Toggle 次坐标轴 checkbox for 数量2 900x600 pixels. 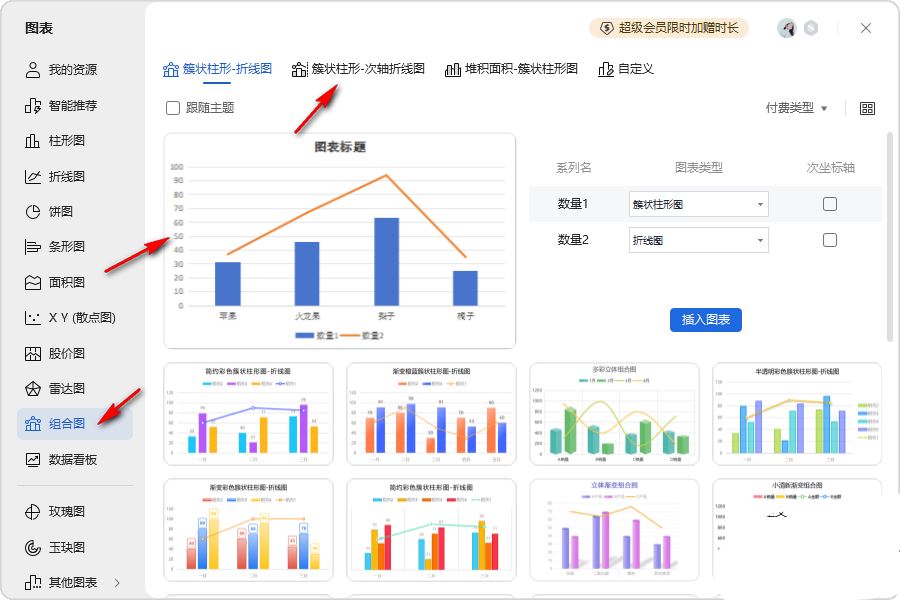click(829, 240)
